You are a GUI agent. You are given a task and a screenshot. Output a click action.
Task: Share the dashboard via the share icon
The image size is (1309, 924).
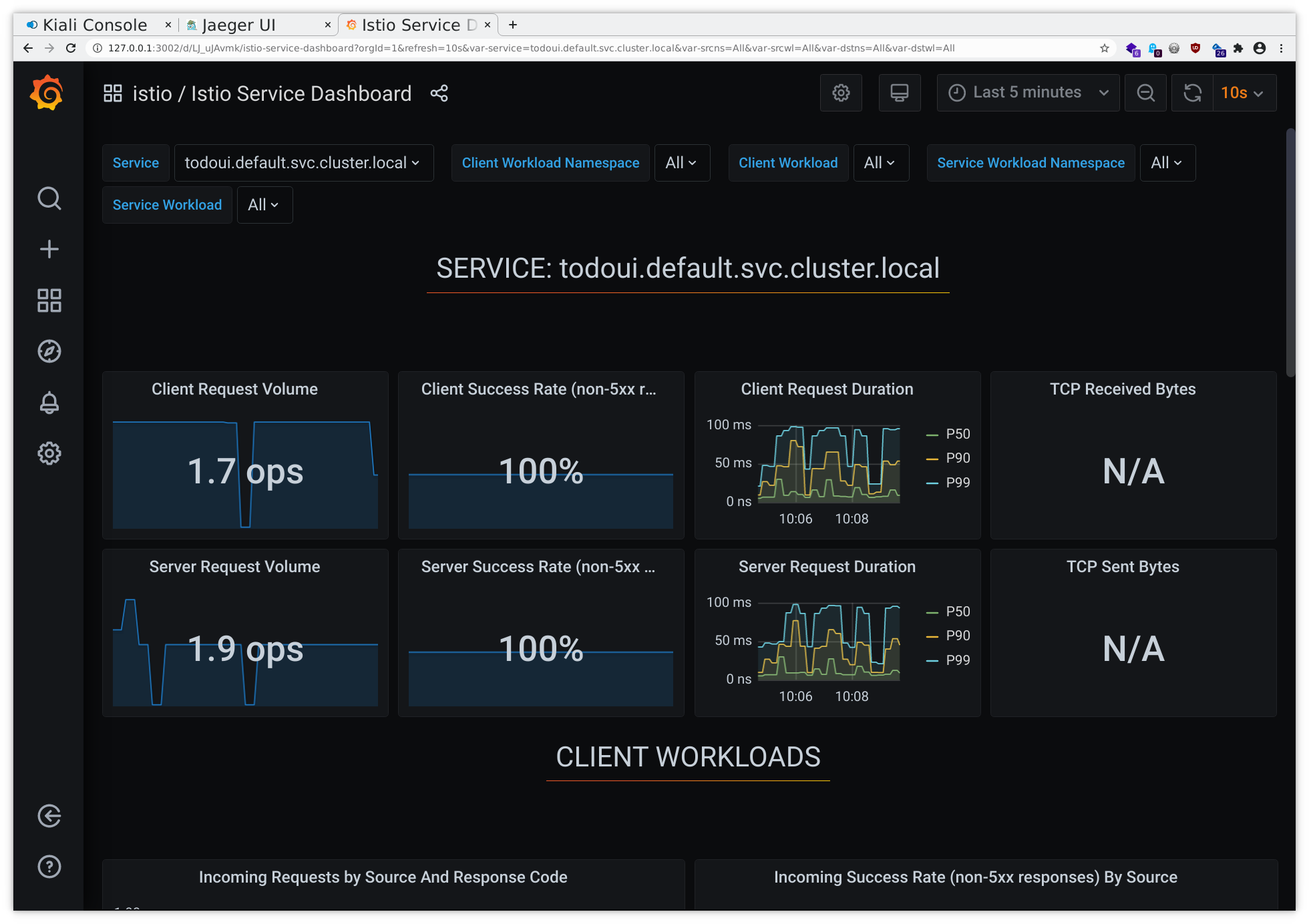pos(439,93)
